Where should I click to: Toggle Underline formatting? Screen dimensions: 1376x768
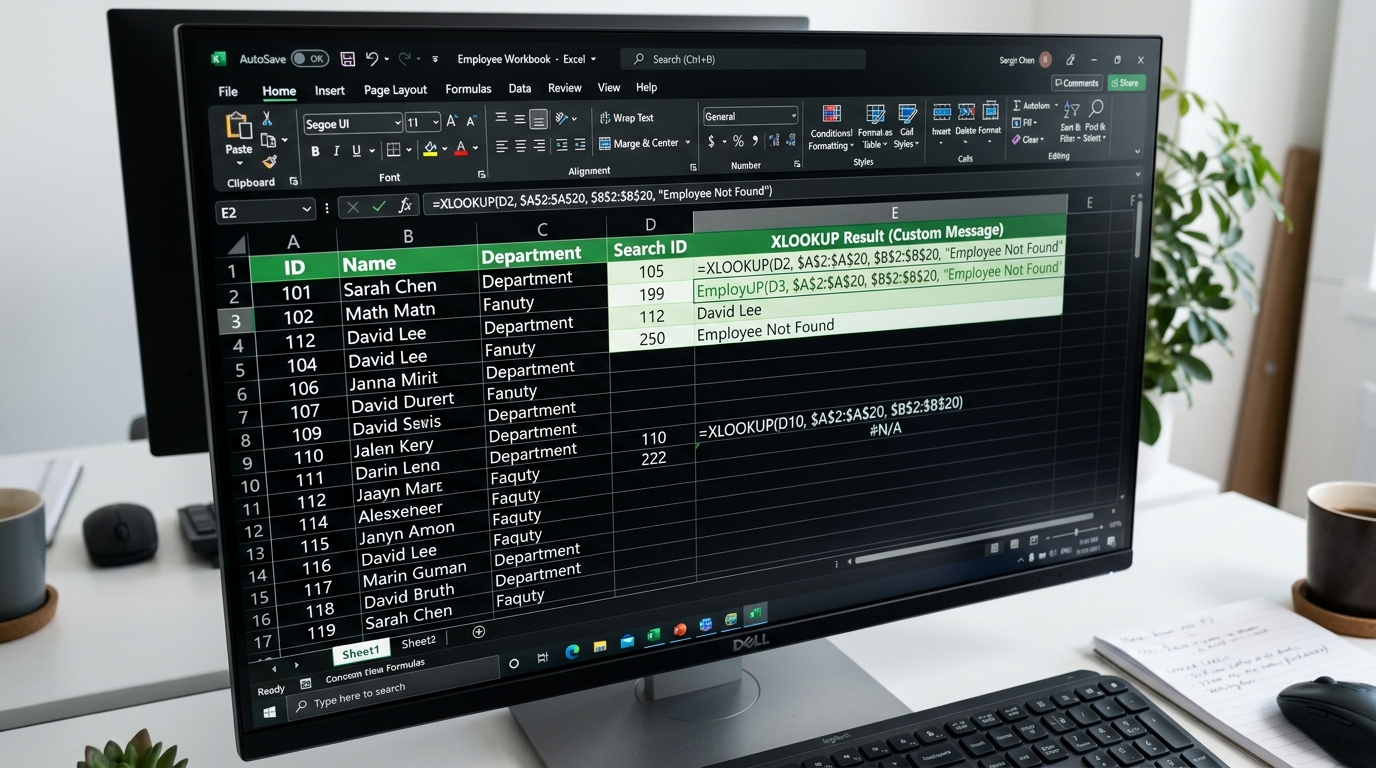(356, 151)
